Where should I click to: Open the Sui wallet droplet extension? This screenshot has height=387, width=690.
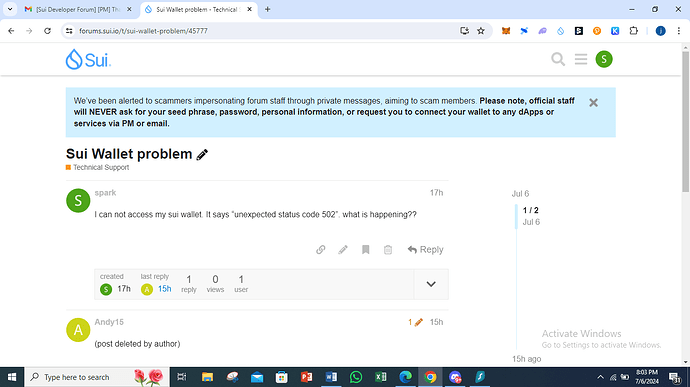click(x=560, y=31)
